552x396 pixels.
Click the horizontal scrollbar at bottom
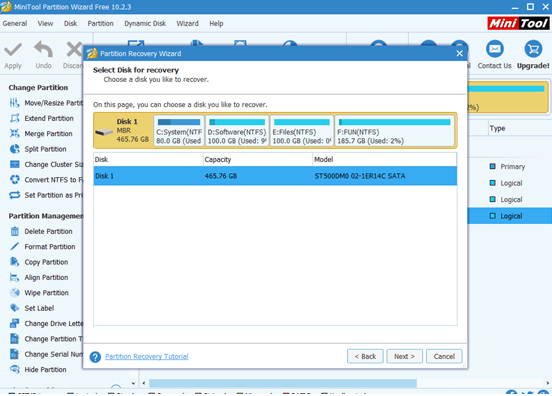tap(283, 383)
